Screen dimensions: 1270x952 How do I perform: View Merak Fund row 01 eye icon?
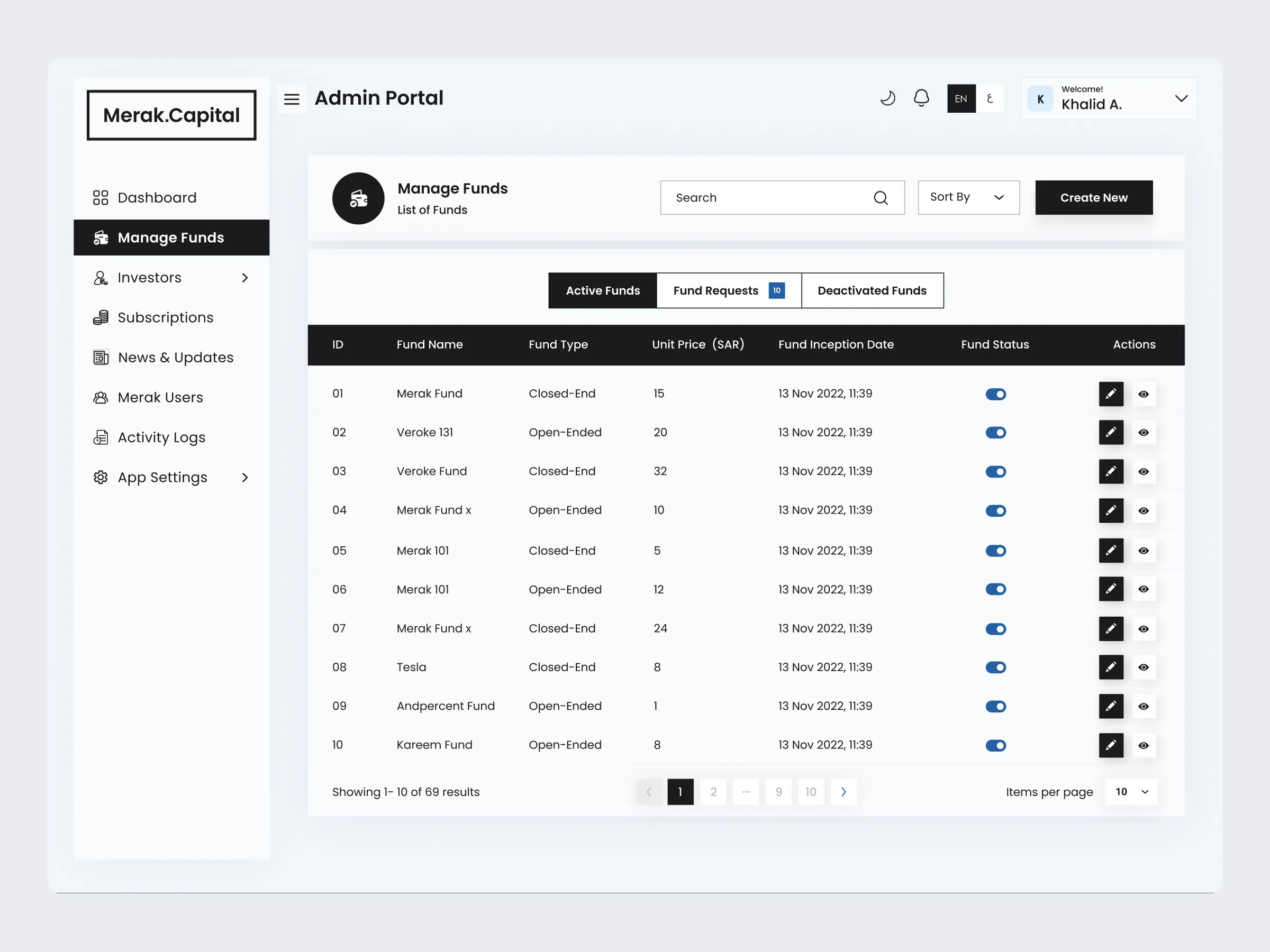pyautogui.click(x=1144, y=394)
